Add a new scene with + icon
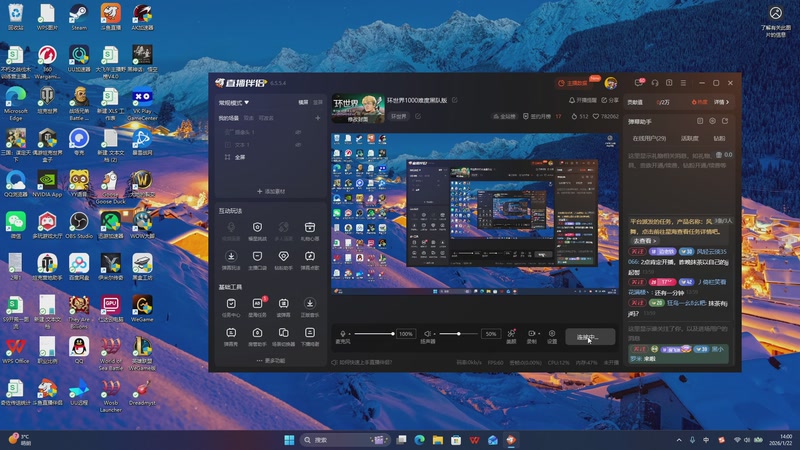 click(317, 118)
